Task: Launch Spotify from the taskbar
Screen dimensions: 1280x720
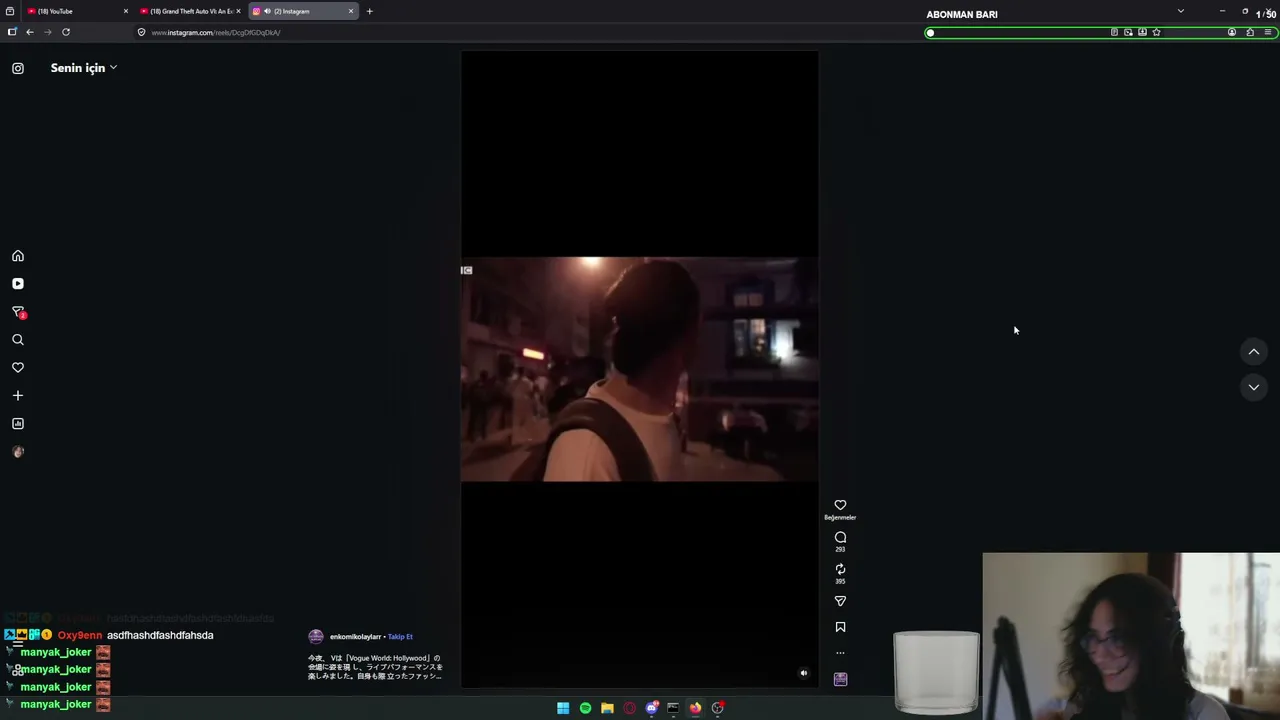Action: (585, 708)
